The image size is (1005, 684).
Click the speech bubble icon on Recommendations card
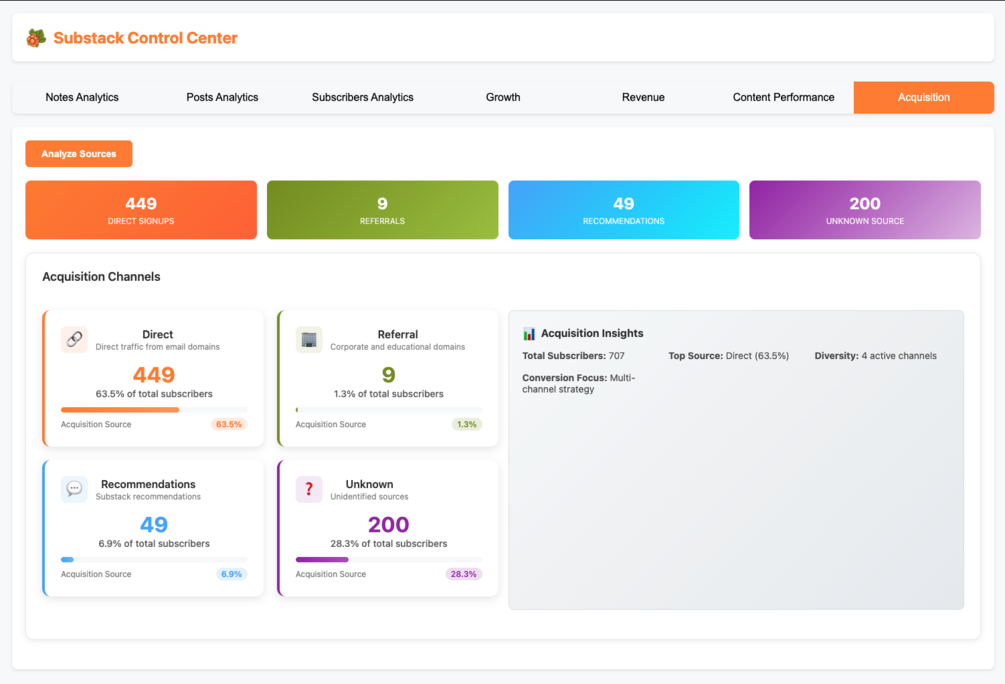74,489
